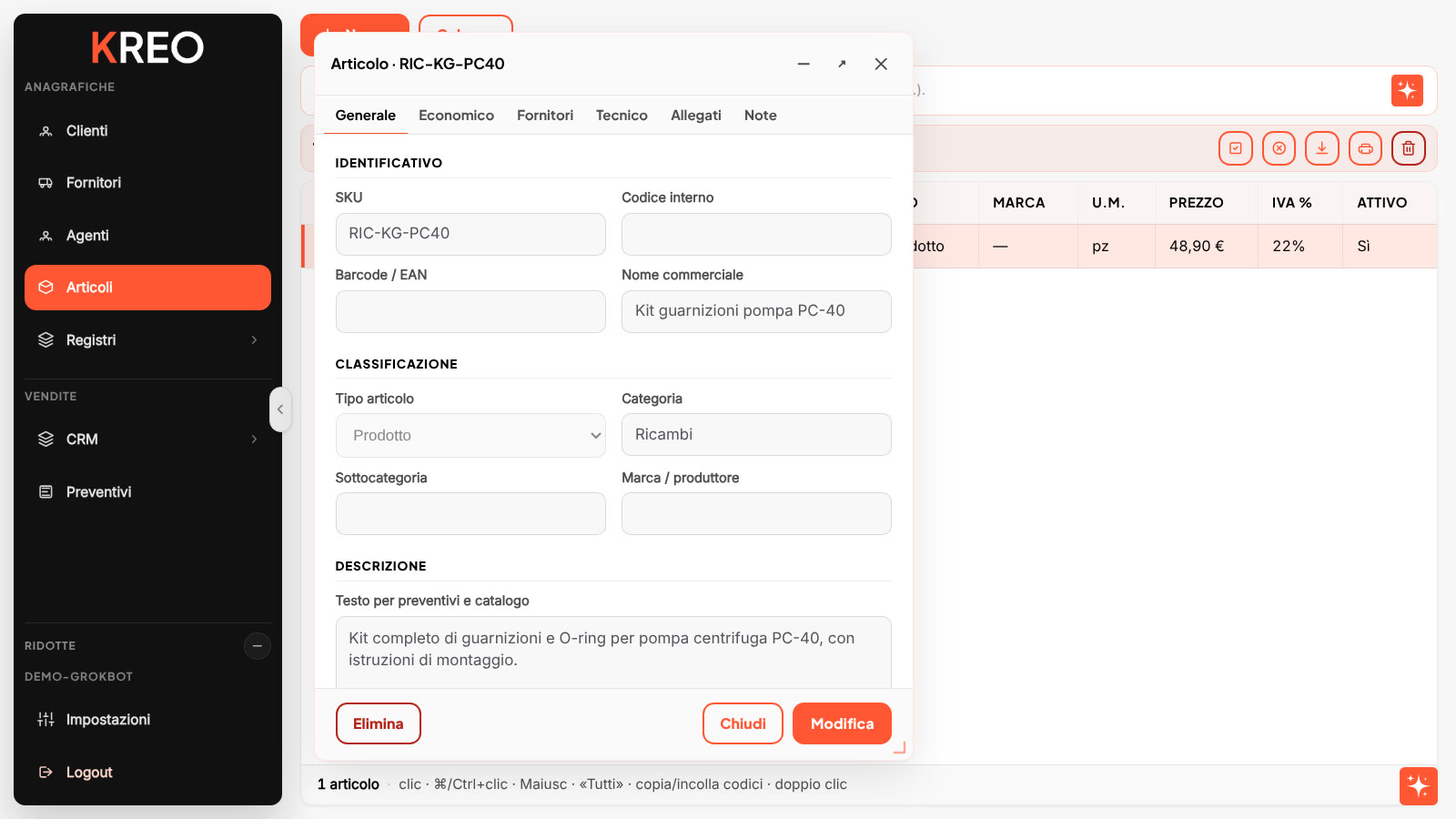The width and height of the screenshot is (1456, 819).
Task: Open the floating AI assistant button at bottom right
Action: coord(1418,786)
